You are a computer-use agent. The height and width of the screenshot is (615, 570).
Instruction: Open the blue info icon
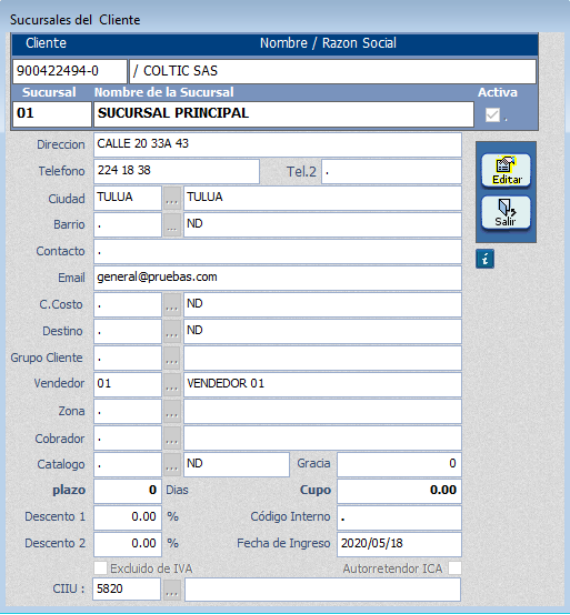(x=485, y=259)
